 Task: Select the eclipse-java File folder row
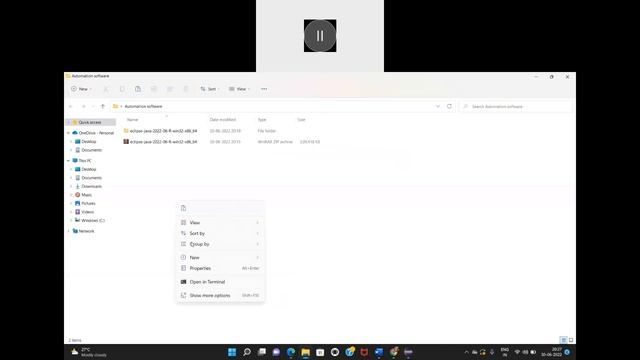point(222,131)
